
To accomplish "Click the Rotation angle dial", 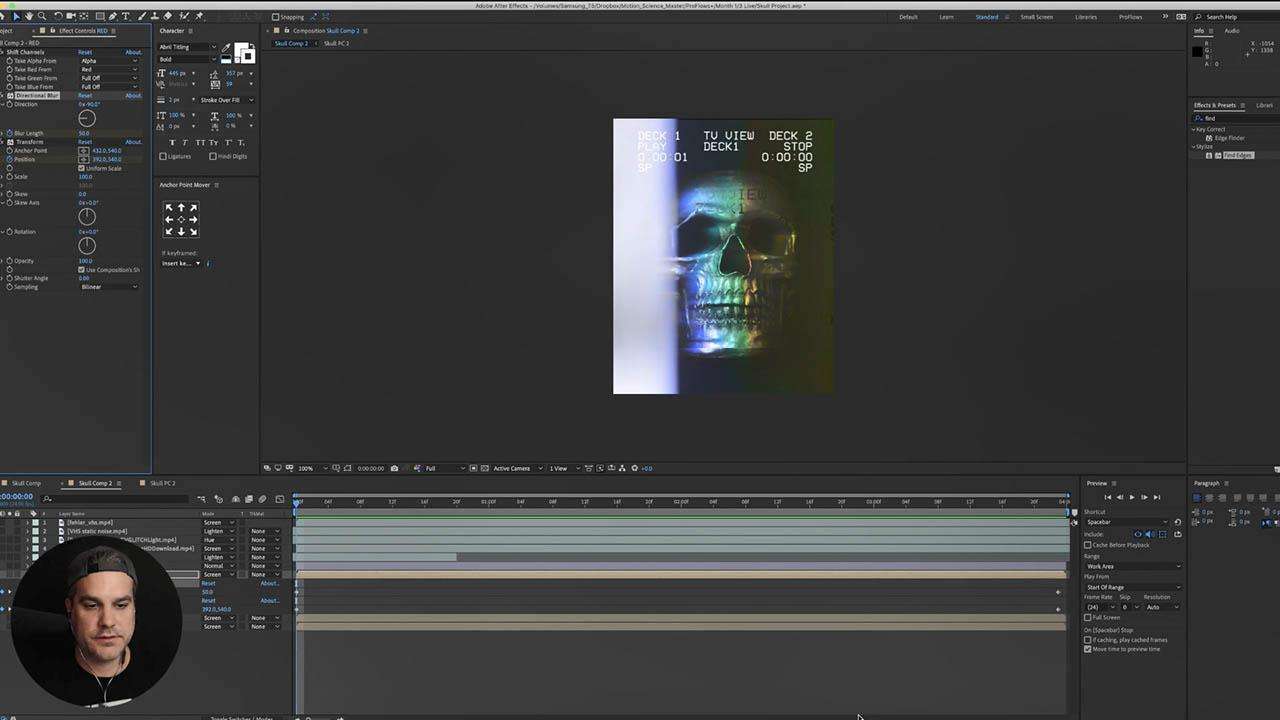I will pyautogui.click(x=87, y=245).
